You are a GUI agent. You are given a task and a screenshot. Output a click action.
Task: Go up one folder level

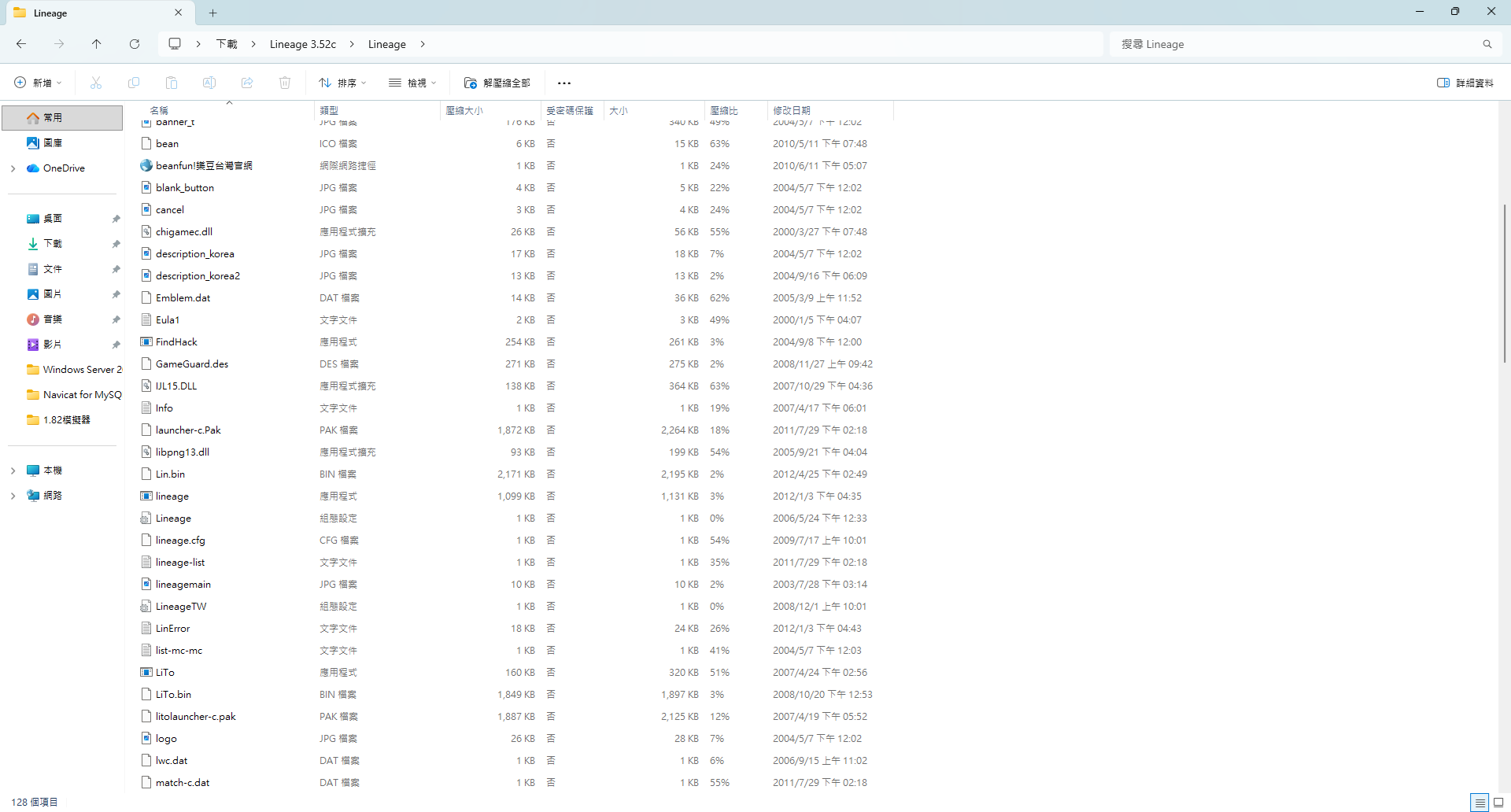[97, 44]
